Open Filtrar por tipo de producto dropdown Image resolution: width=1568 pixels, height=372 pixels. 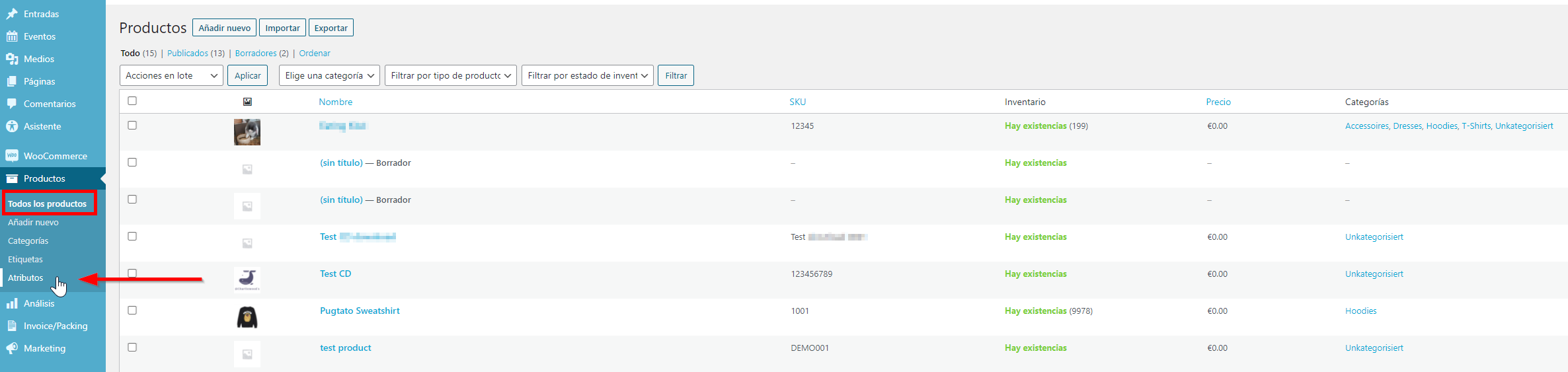pos(451,75)
